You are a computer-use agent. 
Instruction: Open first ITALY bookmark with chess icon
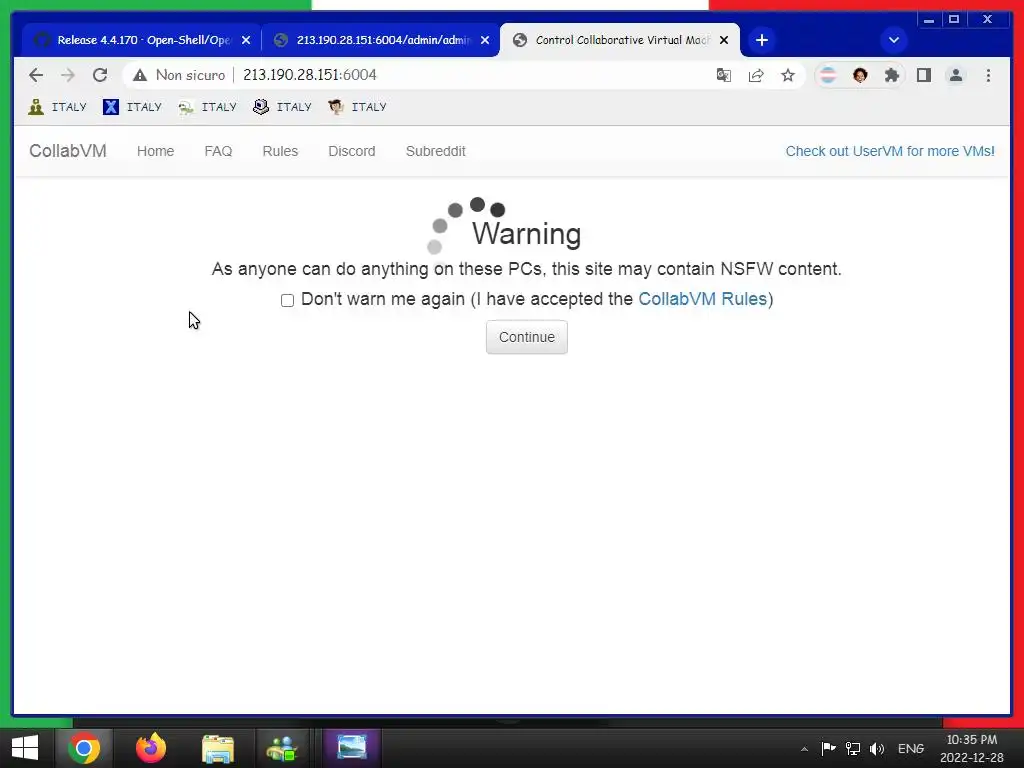click(x=57, y=106)
